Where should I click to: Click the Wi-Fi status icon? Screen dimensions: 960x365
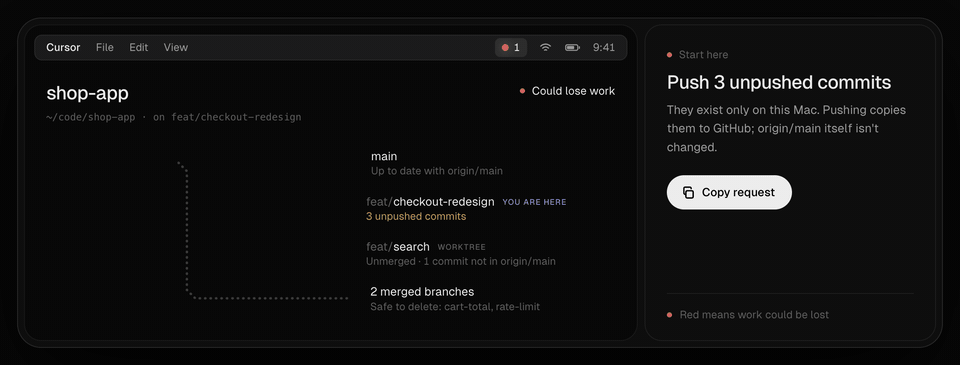tap(546, 47)
